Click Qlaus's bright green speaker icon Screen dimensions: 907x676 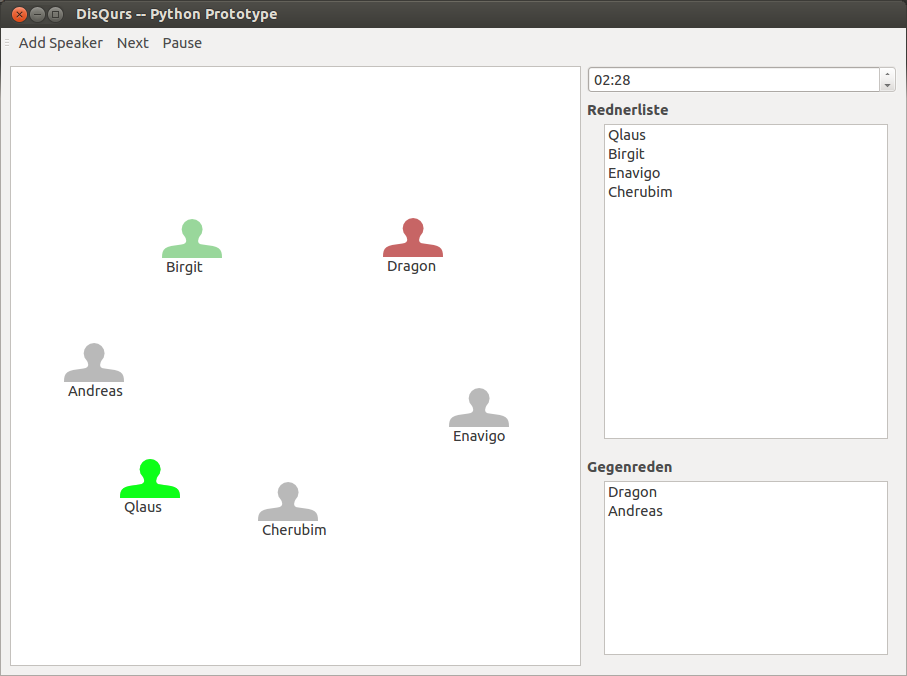[150, 479]
